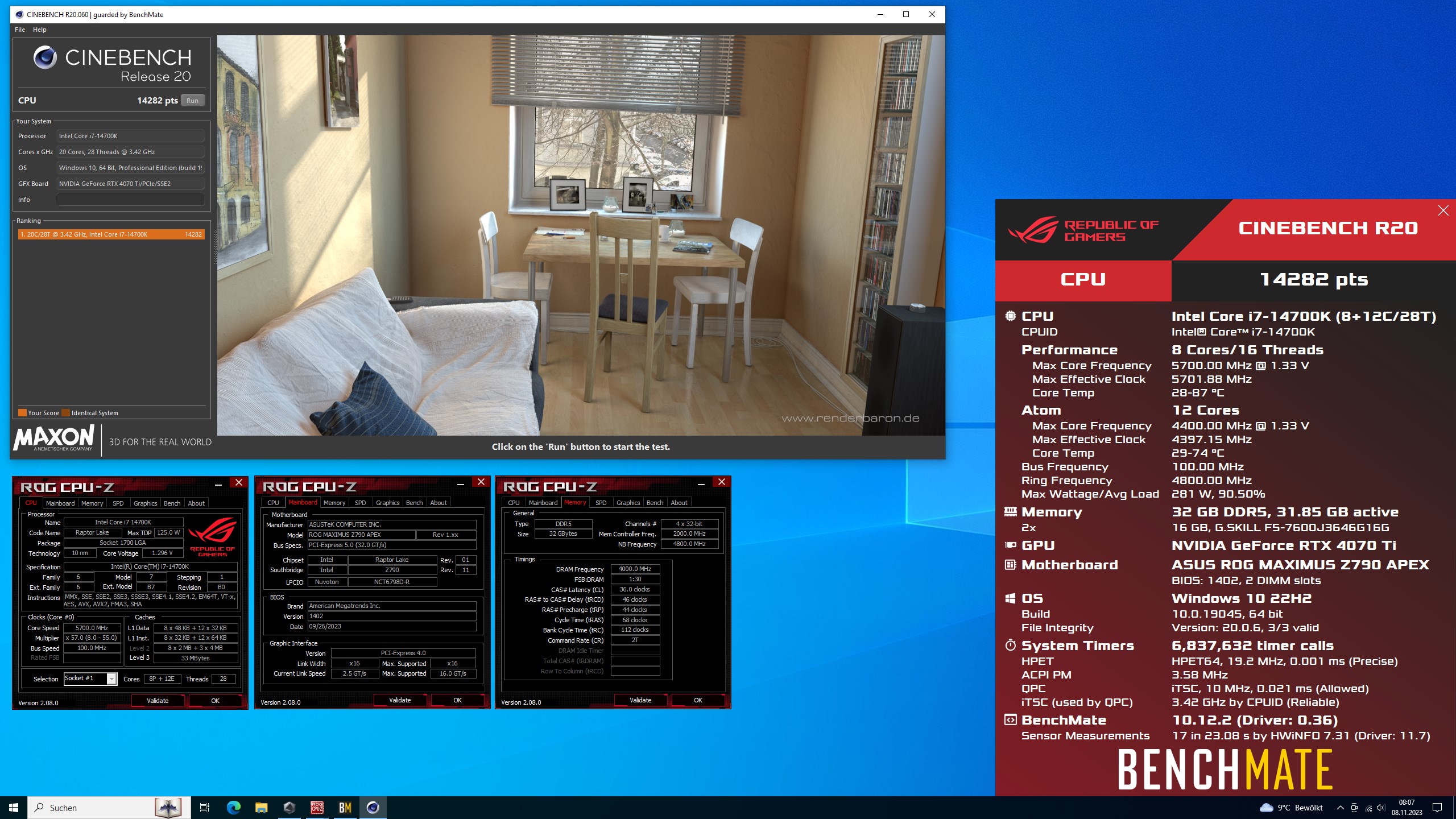The image size is (1456, 819).
Task: Select the ranking entry for i7-14700K
Action: (x=111, y=234)
